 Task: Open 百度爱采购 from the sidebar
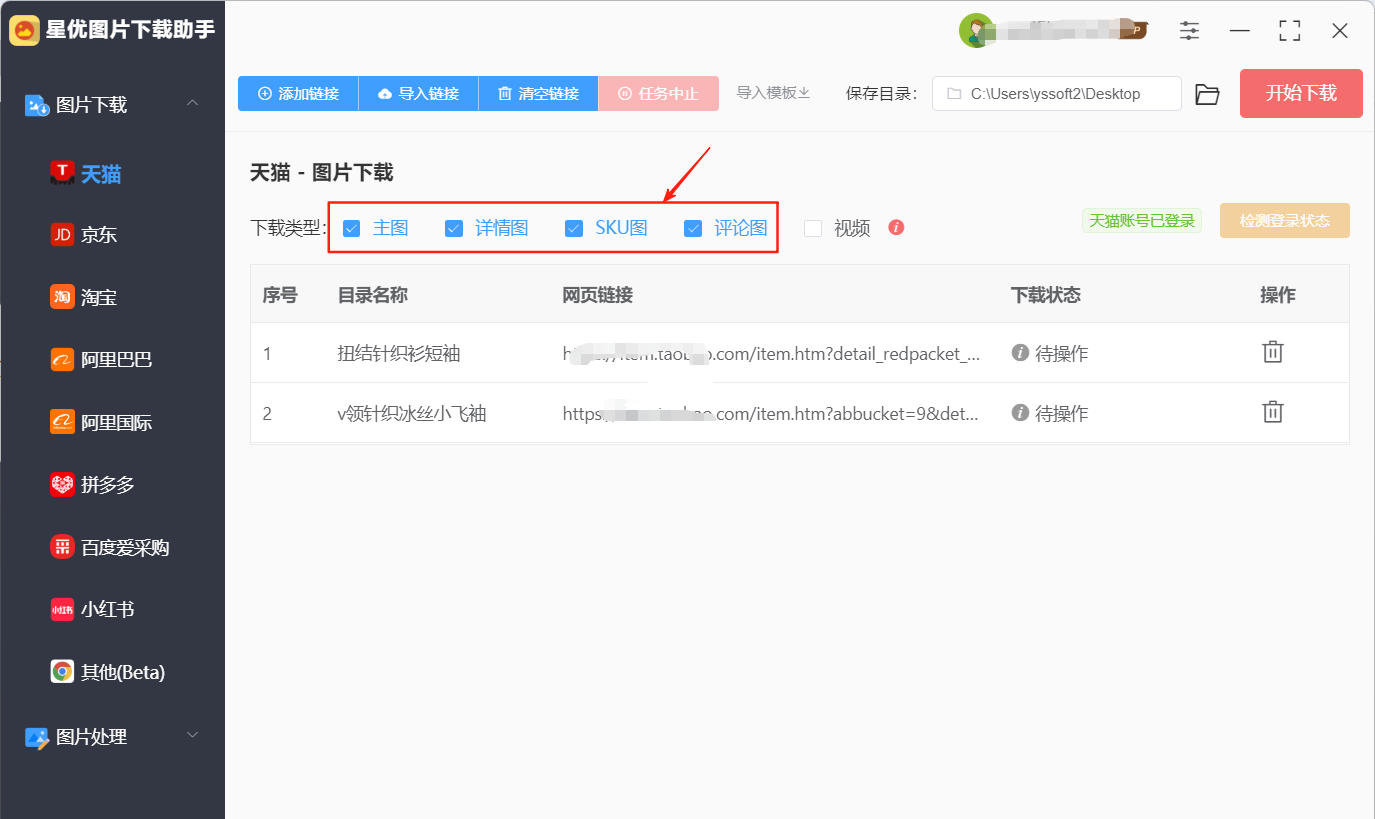point(112,547)
